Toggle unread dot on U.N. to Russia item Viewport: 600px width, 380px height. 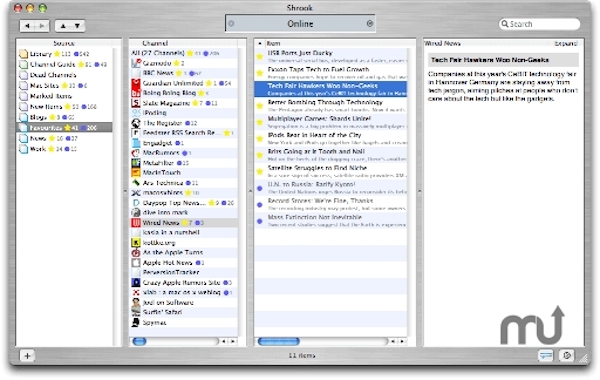(x=259, y=188)
